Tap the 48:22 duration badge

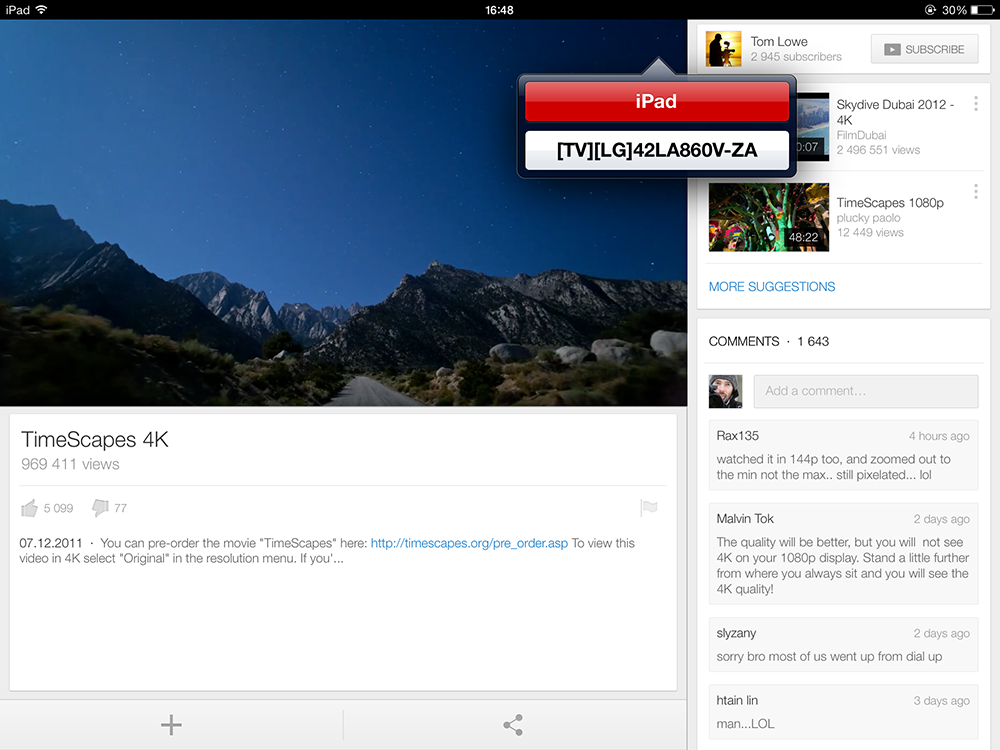tap(803, 237)
